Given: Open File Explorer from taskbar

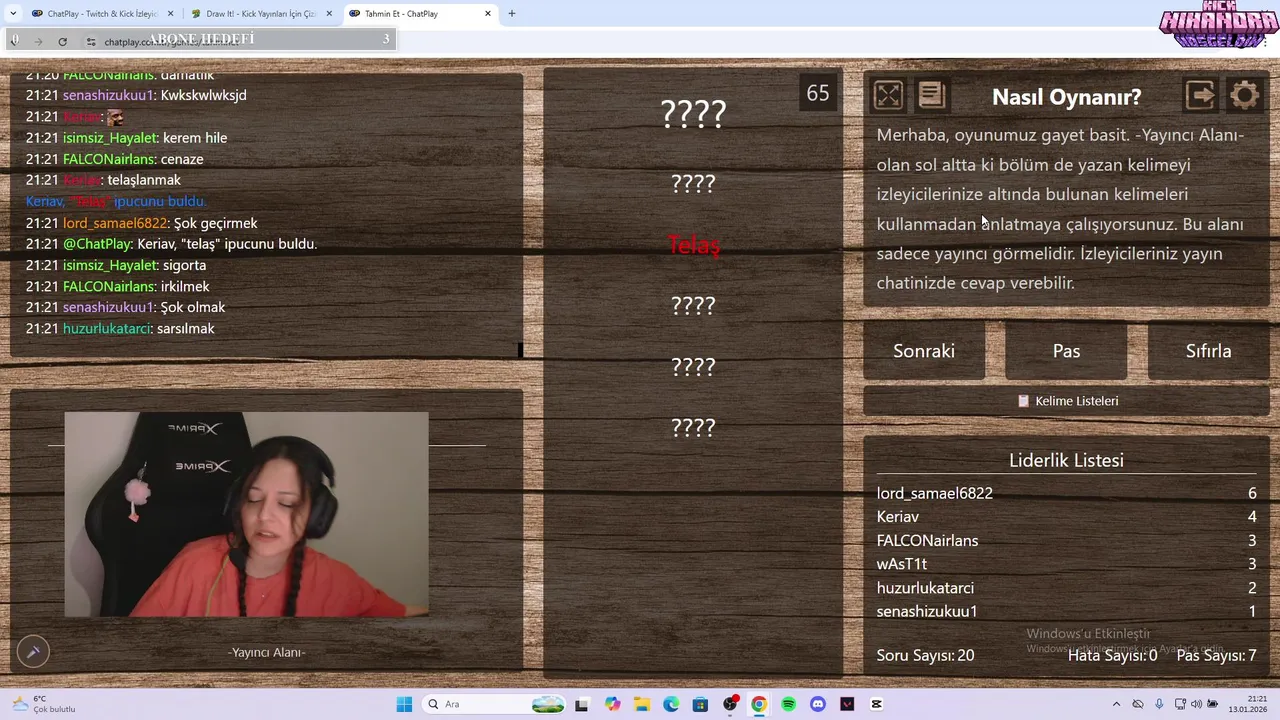Looking at the screenshot, I should pyautogui.click(x=641, y=704).
